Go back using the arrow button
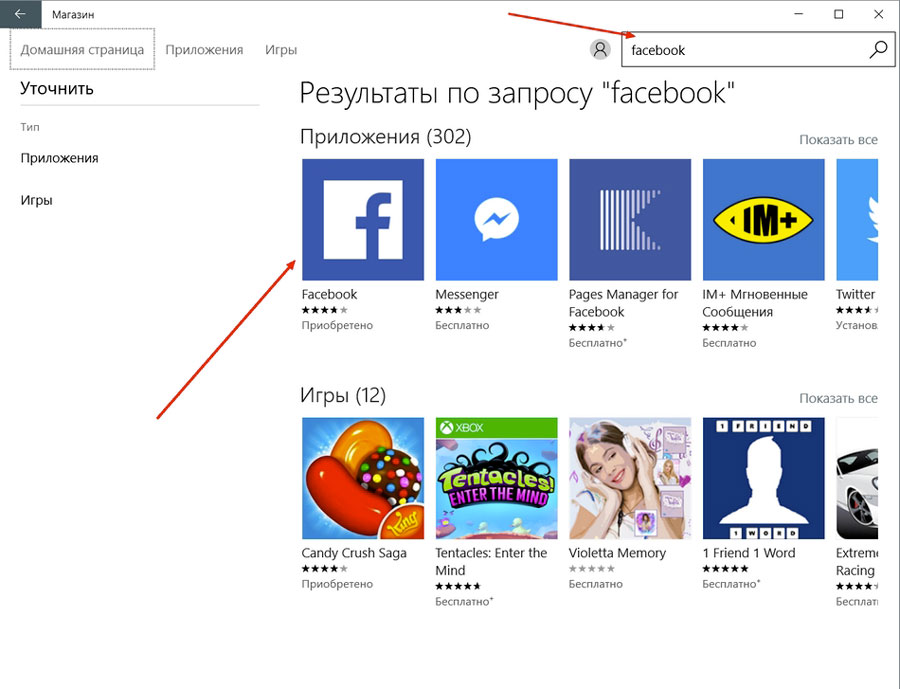 click(x=20, y=14)
